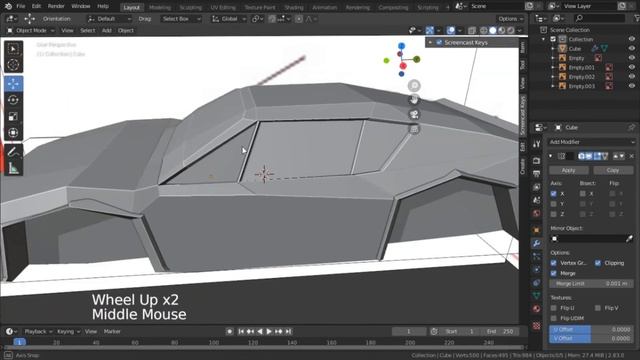640x360 pixels.
Task: Hide Empty.002 via its eye icon
Action: (x=631, y=77)
